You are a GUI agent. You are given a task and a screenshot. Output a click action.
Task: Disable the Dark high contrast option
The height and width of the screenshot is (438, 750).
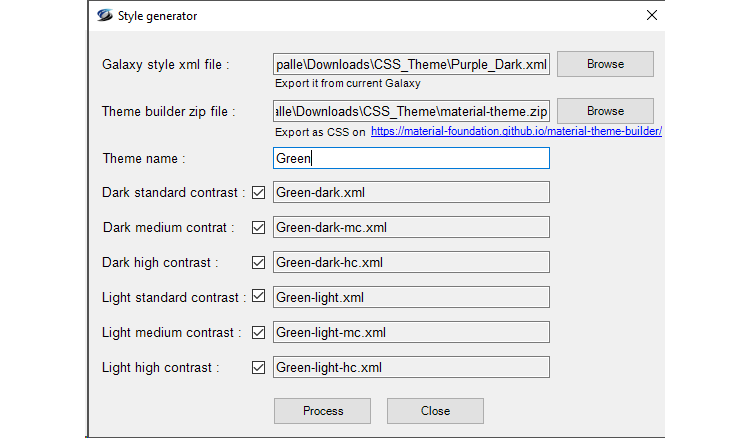259,263
